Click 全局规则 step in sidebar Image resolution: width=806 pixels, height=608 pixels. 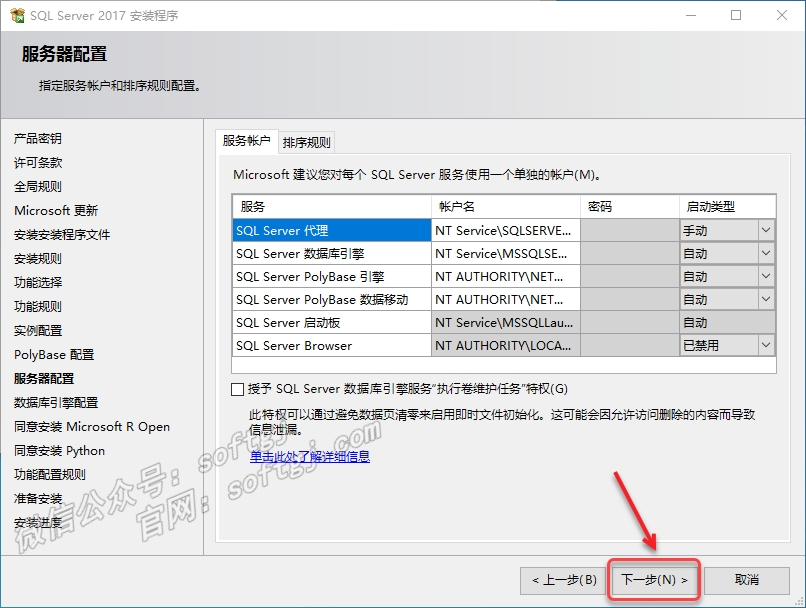[38, 187]
